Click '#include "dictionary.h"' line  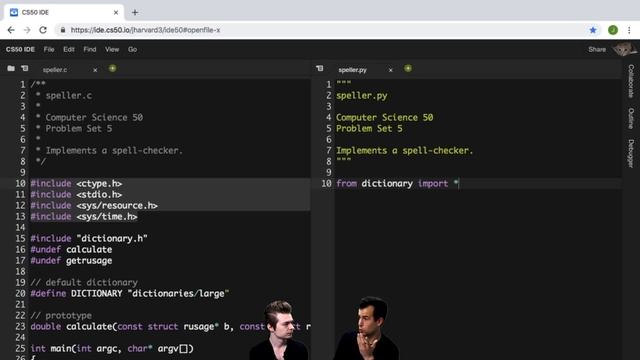tap(89, 238)
